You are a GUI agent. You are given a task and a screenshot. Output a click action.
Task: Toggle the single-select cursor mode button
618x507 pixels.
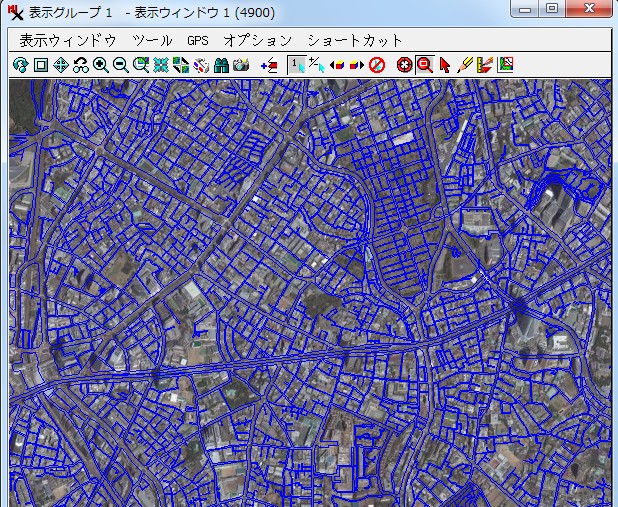click(x=296, y=66)
